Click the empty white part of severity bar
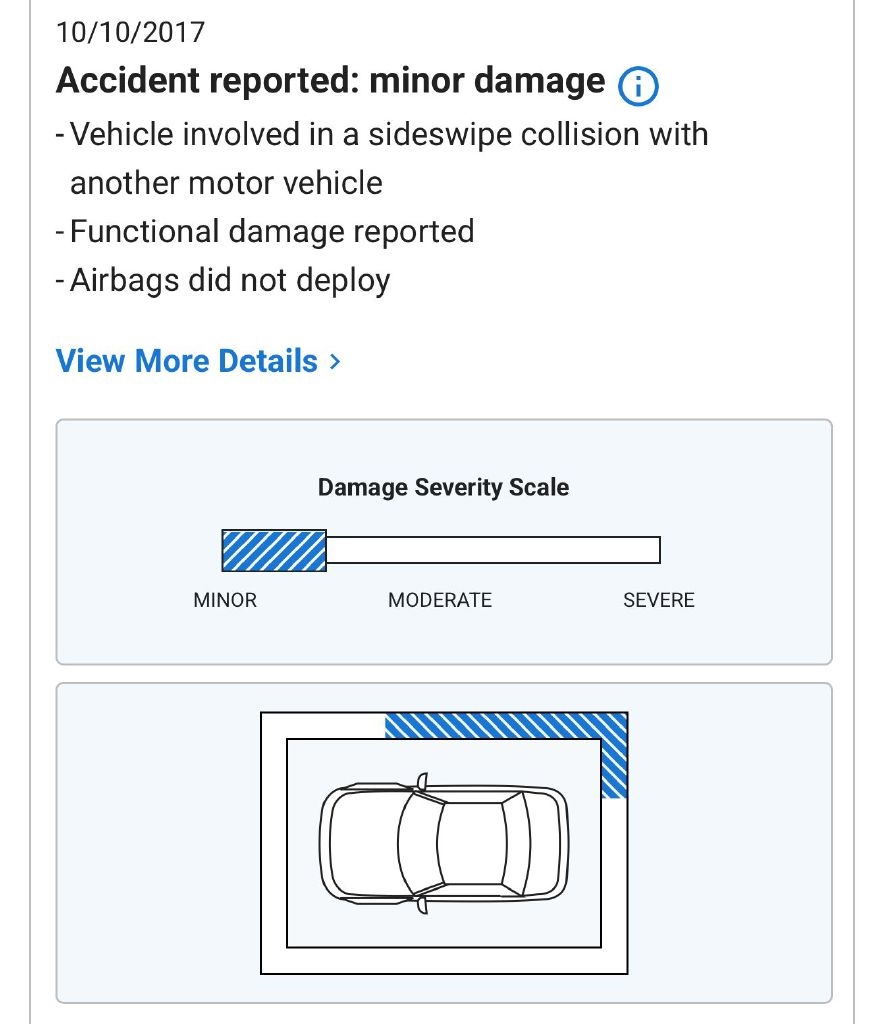The image size is (891, 1024). point(492,550)
